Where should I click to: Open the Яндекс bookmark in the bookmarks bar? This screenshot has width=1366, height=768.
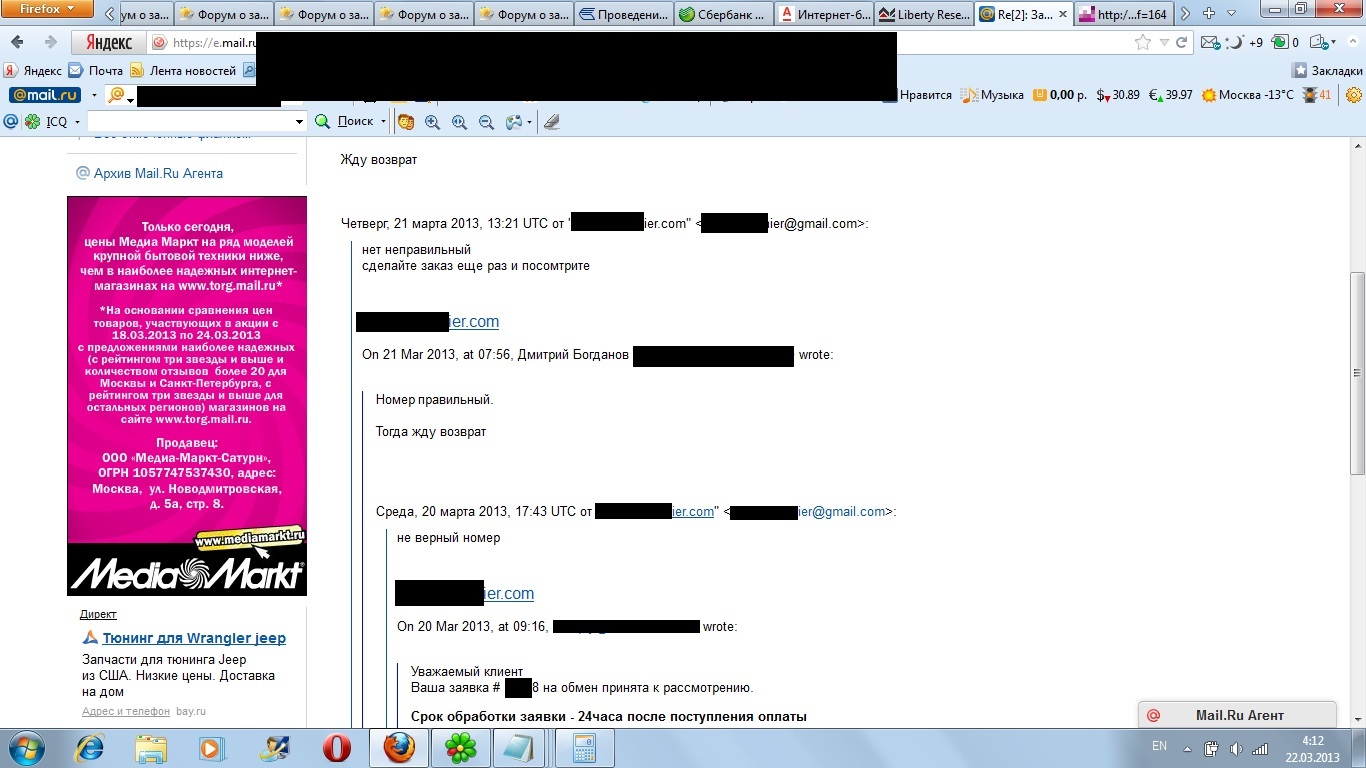tap(33, 71)
